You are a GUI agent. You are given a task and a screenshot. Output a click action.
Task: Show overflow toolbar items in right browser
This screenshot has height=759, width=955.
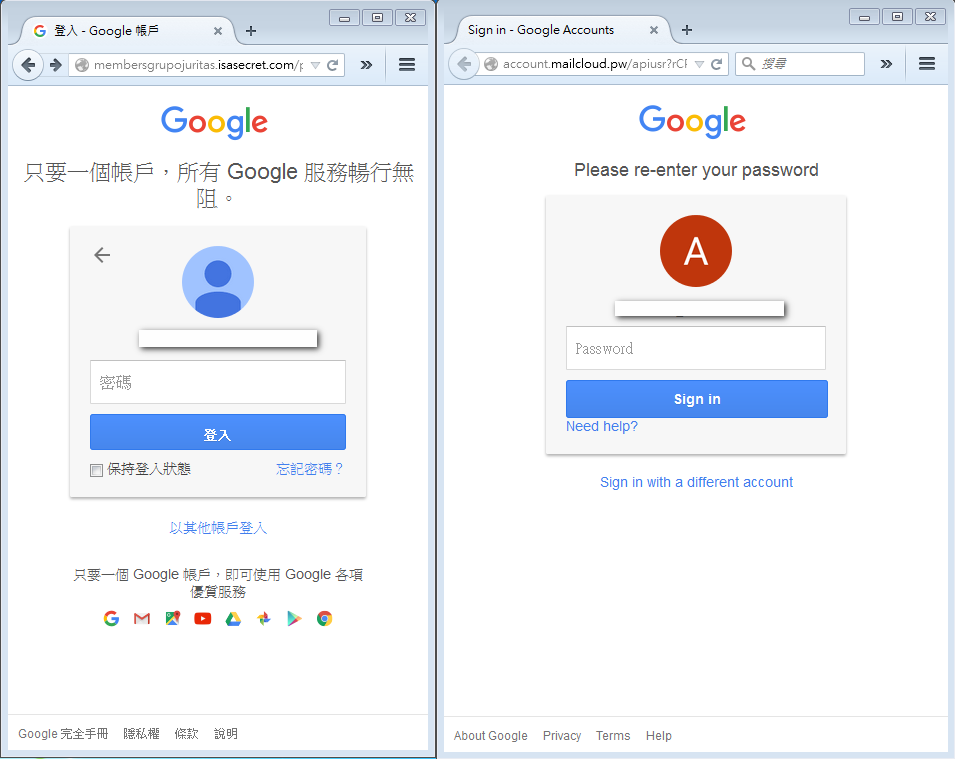click(x=886, y=63)
